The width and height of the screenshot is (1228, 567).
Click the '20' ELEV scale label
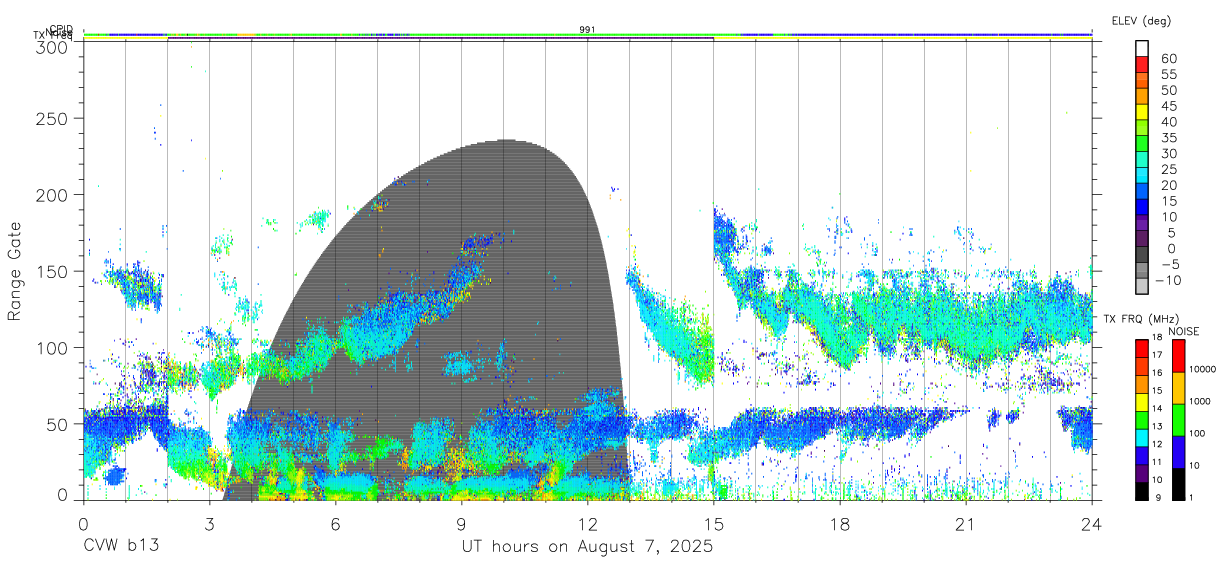click(x=1168, y=185)
